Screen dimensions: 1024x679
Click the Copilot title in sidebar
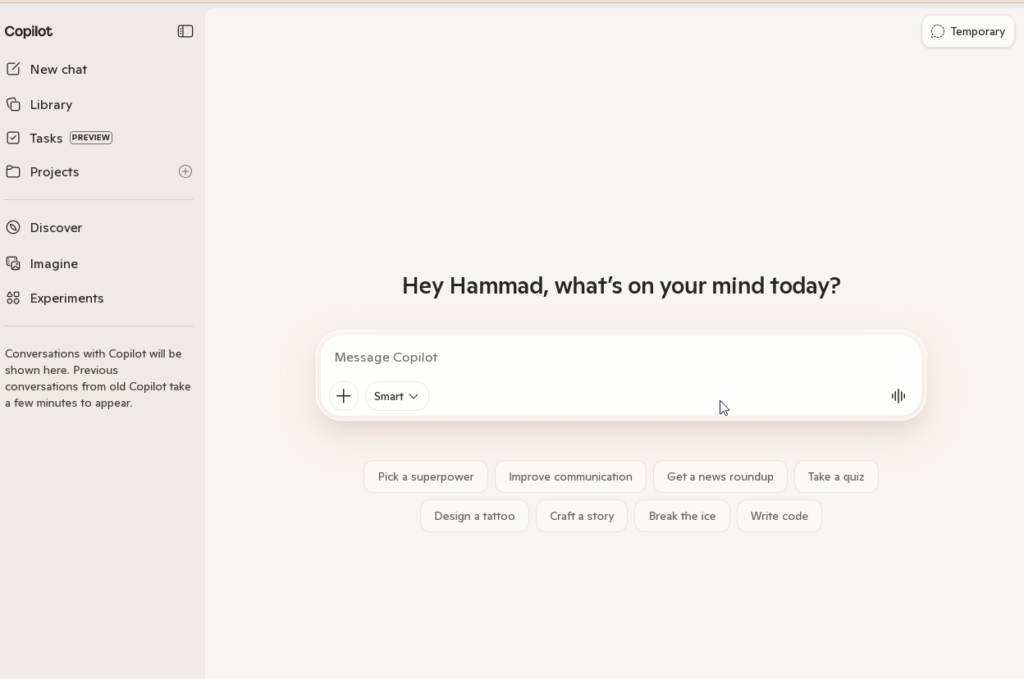[x=28, y=31]
